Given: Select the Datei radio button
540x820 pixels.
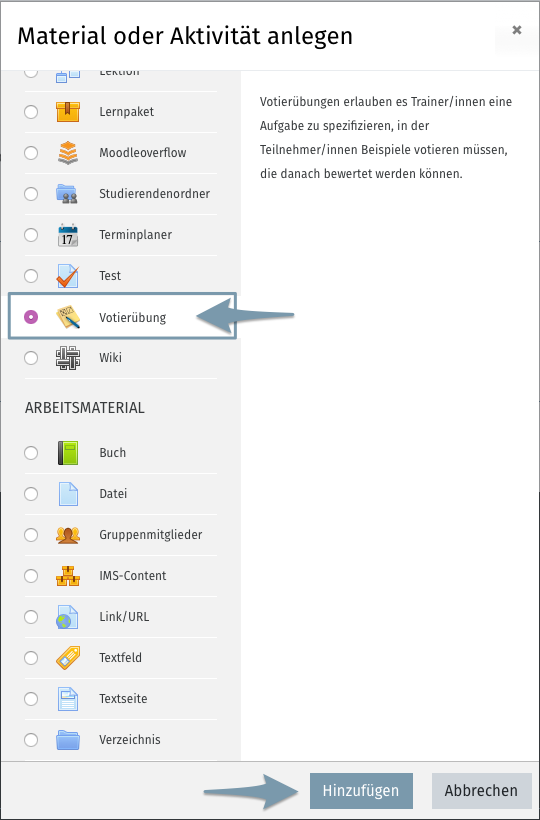Looking at the screenshot, I should click(x=31, y=494).
